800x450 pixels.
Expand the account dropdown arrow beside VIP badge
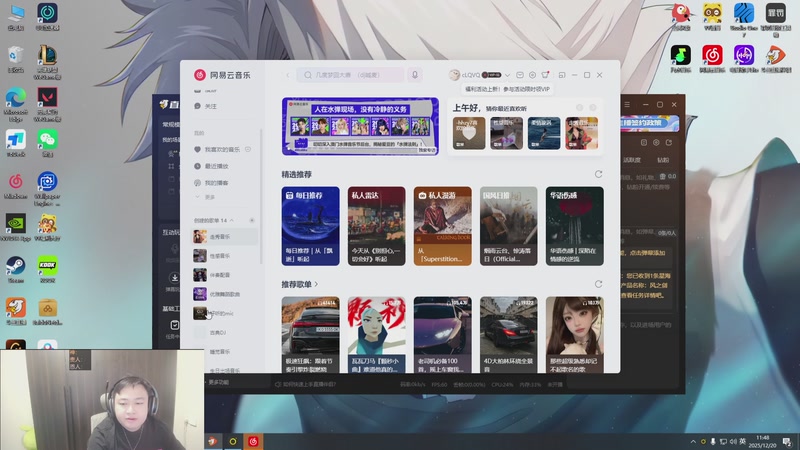pyautogui.click(x=508, y=75)
